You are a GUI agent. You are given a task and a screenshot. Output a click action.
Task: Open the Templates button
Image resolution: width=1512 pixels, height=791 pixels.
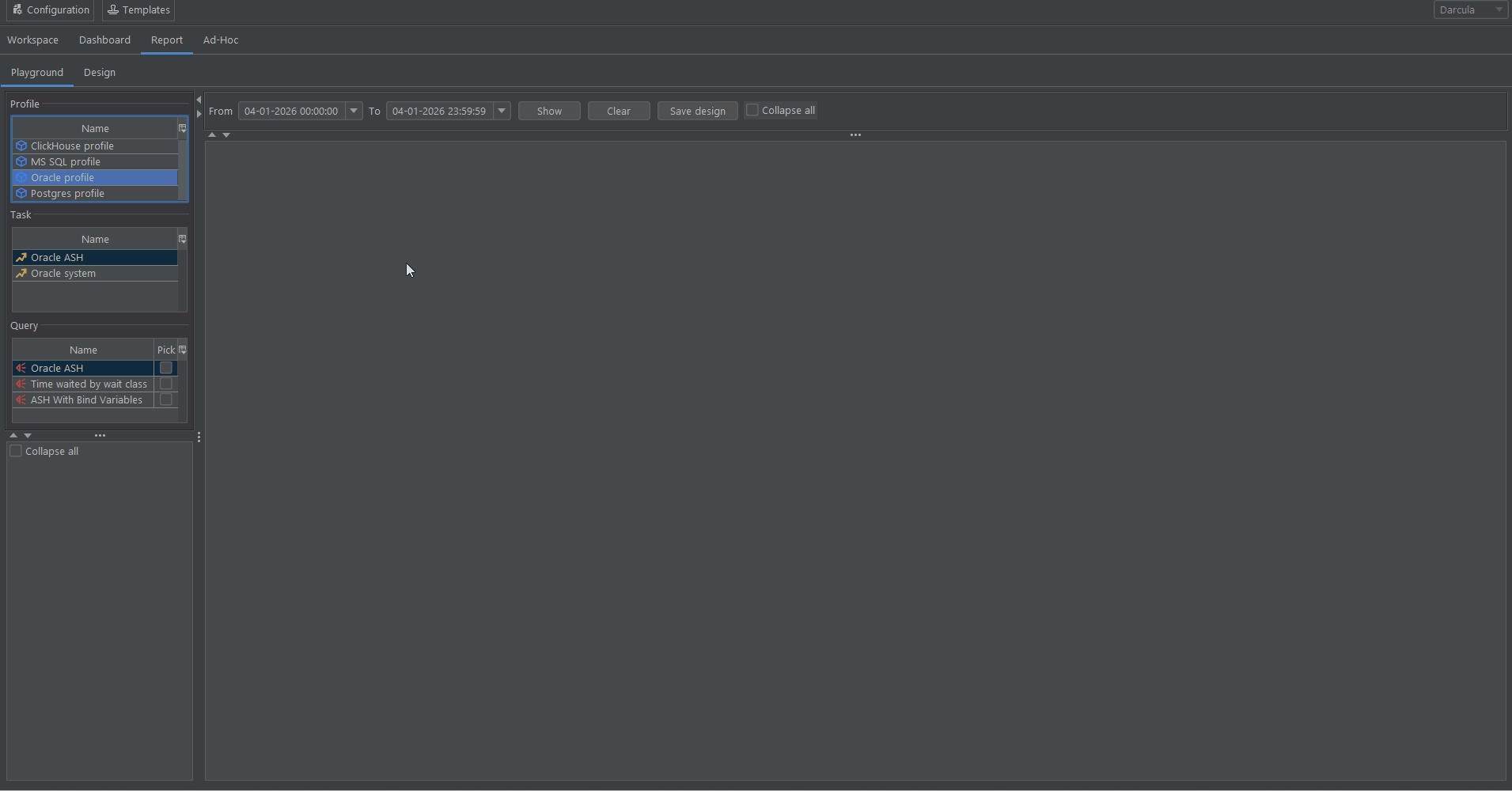(x=138, y=10)
